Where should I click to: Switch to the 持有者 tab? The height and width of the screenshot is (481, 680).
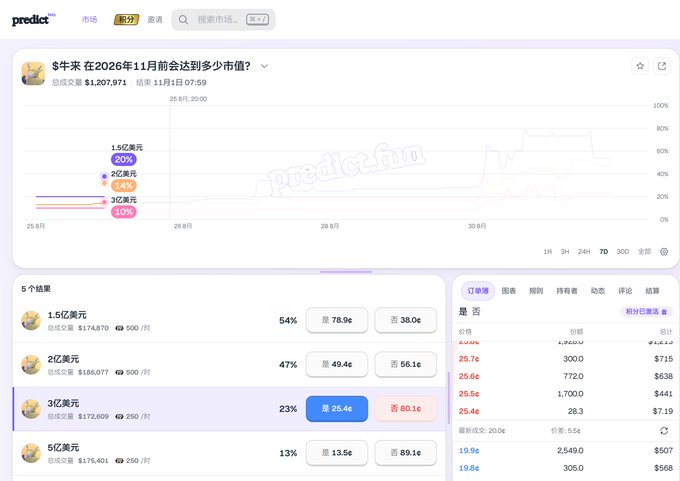point(567,291)
